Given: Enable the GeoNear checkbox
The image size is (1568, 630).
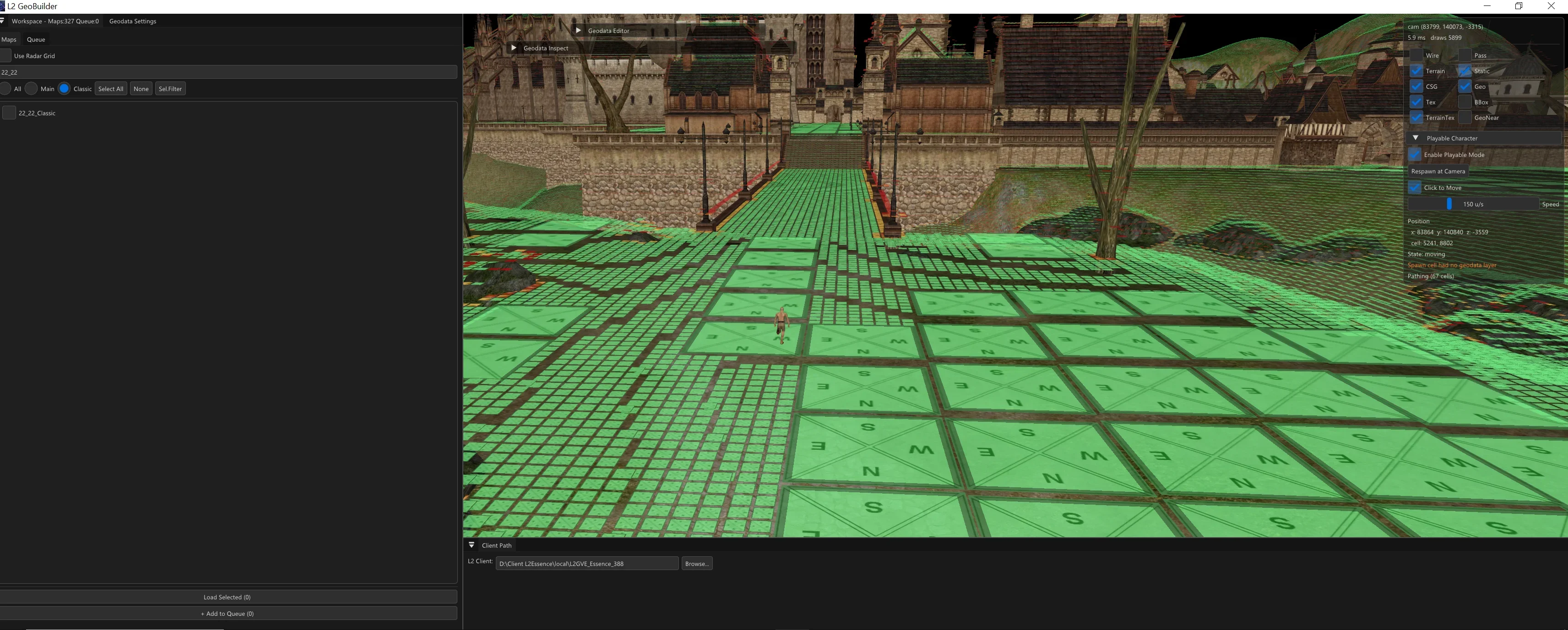Looking at the screenshot, I should [x=1465, y=118].
